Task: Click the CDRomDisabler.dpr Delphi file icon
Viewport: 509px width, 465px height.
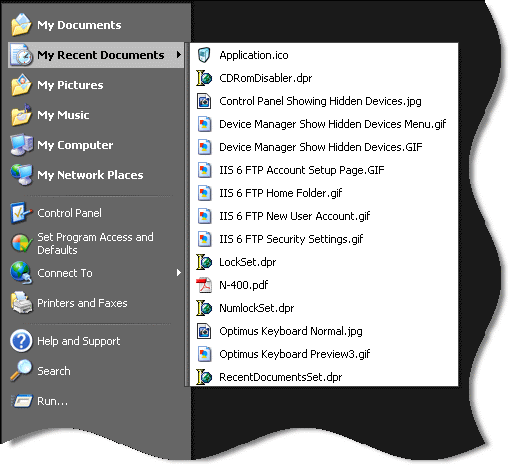Action: click(x=204, y=78)
